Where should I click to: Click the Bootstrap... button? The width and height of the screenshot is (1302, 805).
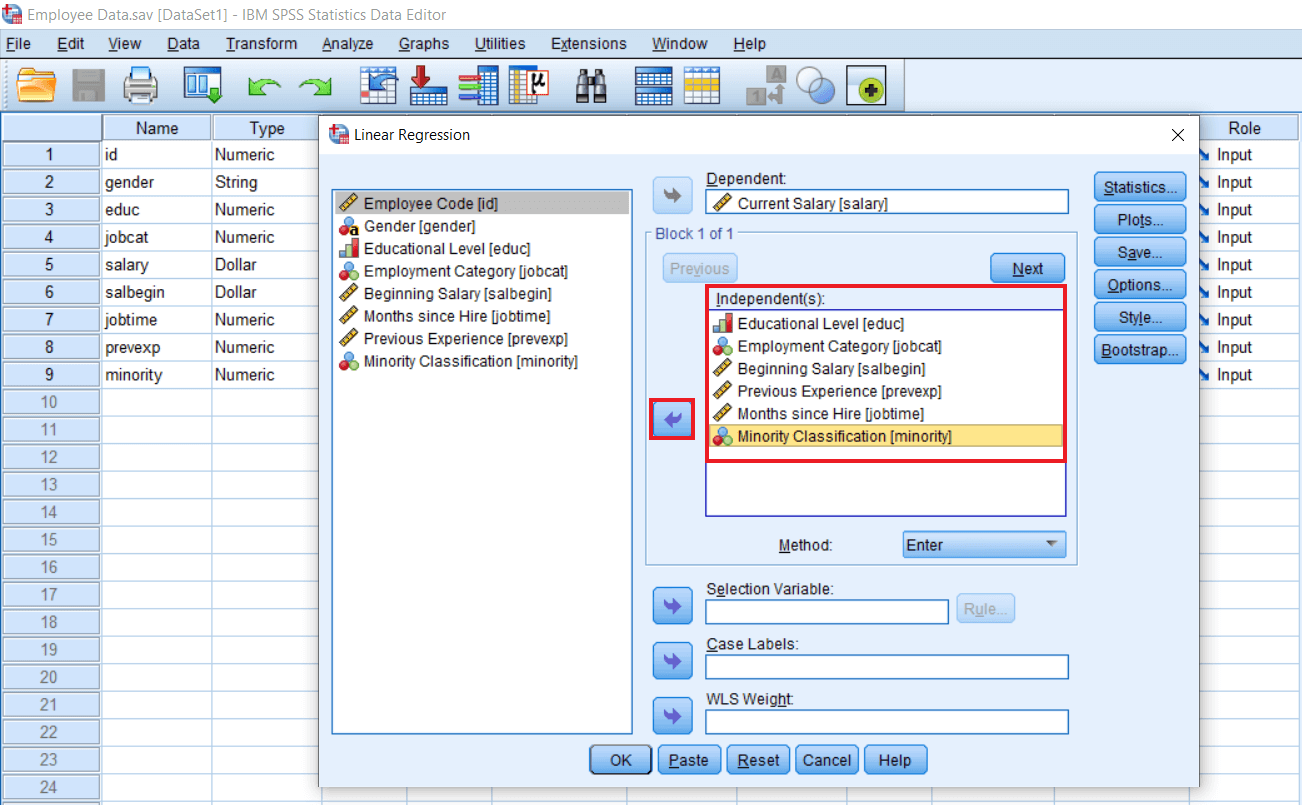point(1140,350)
